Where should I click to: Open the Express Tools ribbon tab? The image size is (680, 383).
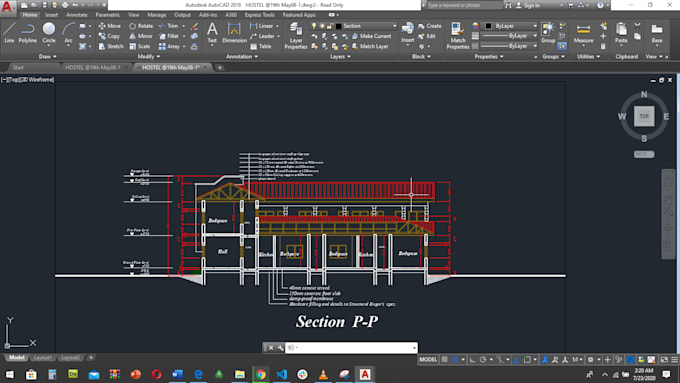click(259, 15)
